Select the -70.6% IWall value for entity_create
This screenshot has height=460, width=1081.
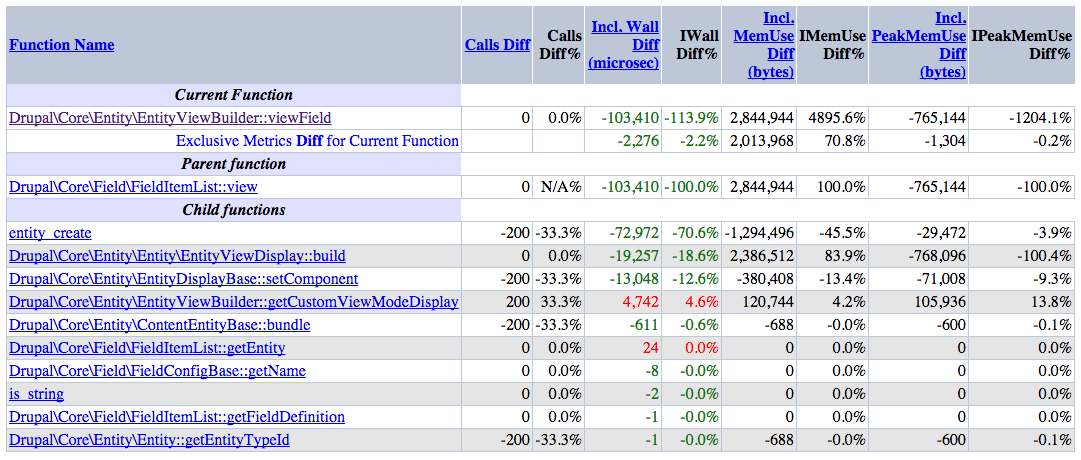(695, 233)
